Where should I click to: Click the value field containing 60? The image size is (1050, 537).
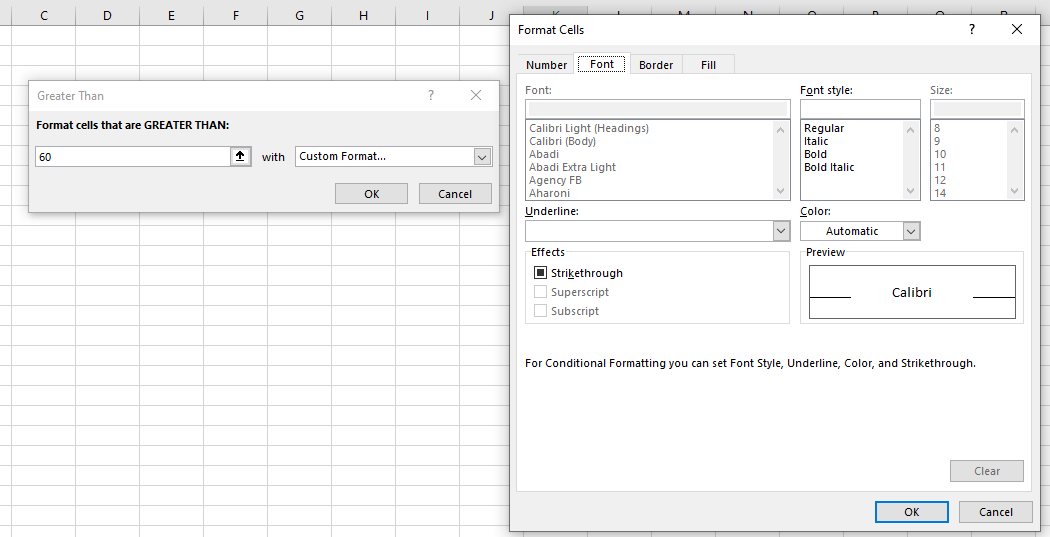point(132,157)
